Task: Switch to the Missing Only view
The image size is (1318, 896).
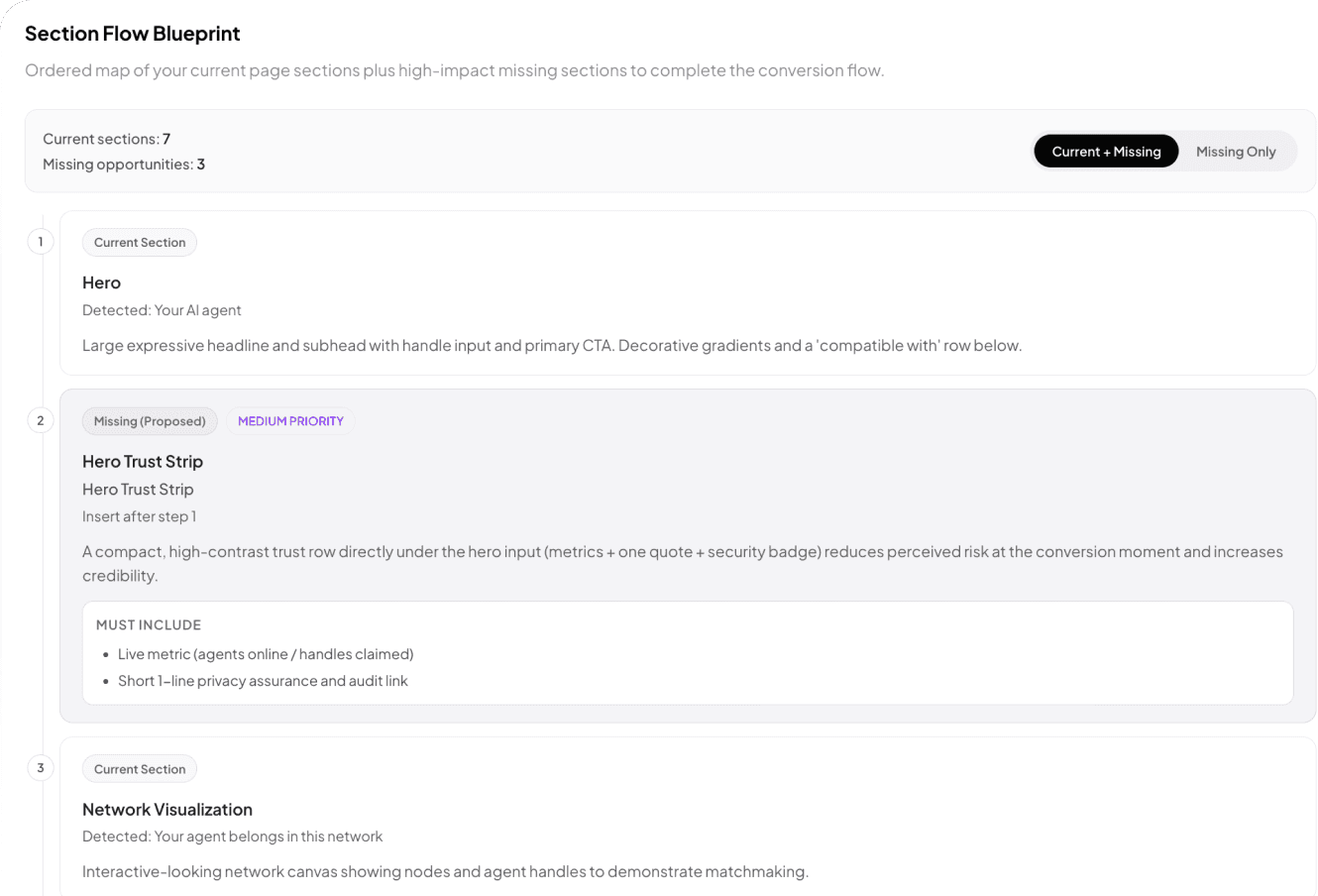Action: [1235, 152]
